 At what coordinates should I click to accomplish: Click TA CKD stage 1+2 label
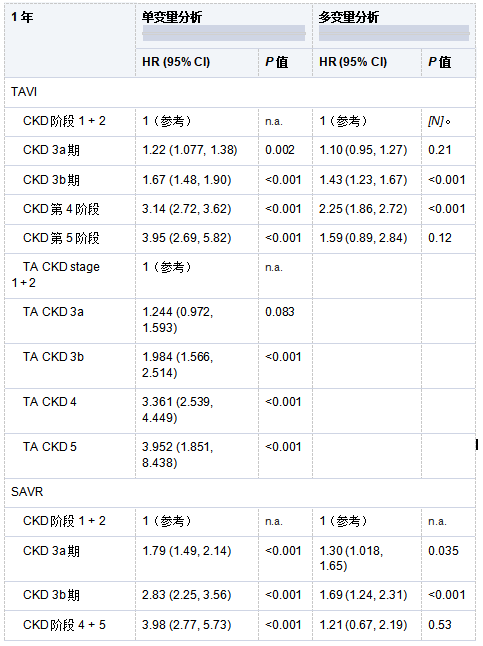pyautogui.click(x=56, y=275)
